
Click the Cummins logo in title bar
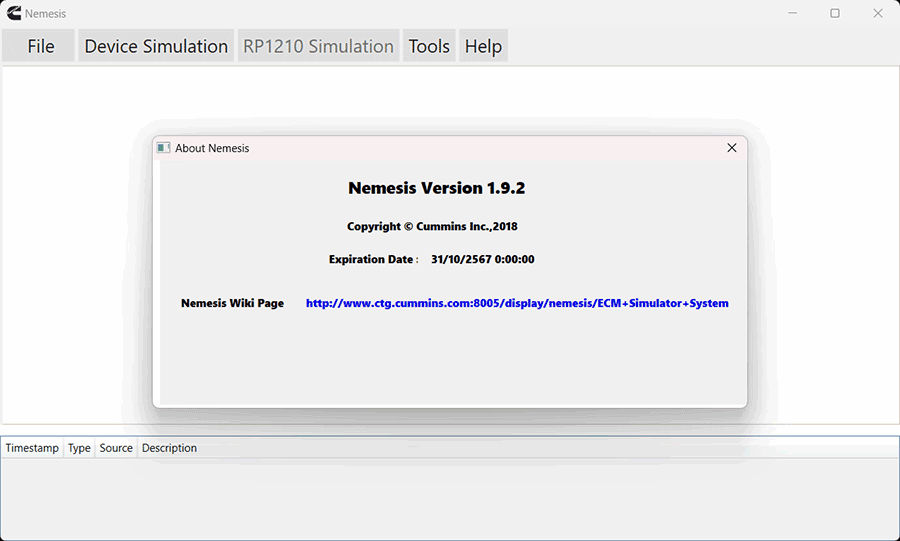14,13
